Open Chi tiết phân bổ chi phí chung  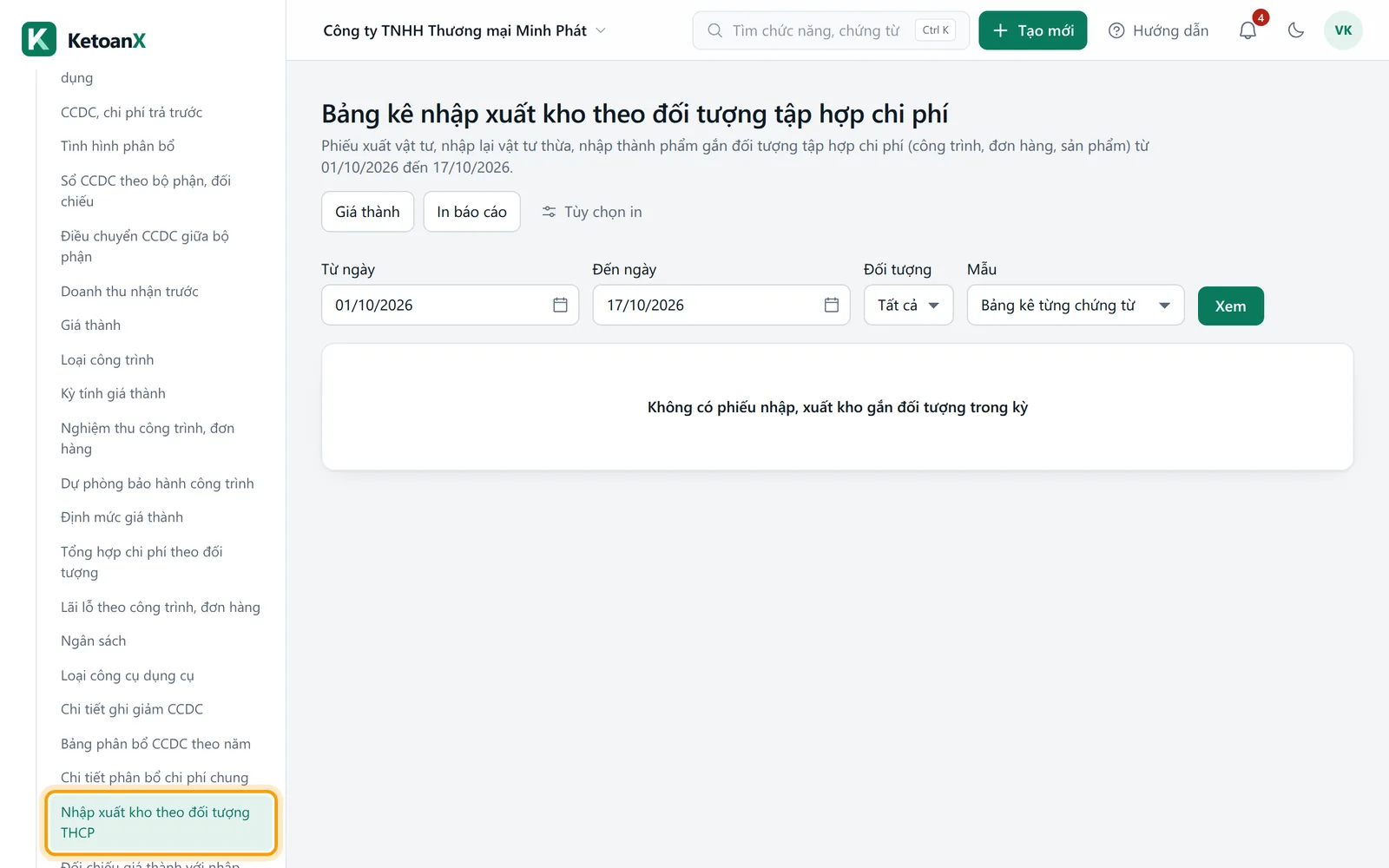click(x=155, y=778)
